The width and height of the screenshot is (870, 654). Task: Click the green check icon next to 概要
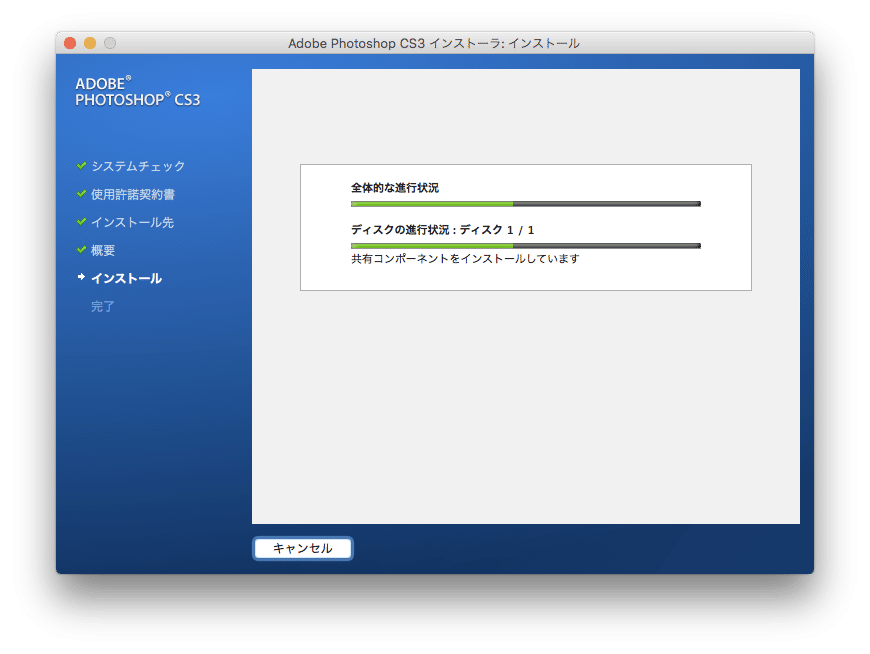(x=79, y=251)
